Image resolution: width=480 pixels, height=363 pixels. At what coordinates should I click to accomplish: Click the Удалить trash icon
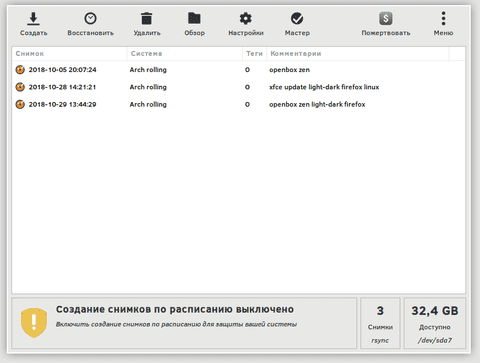147,19
